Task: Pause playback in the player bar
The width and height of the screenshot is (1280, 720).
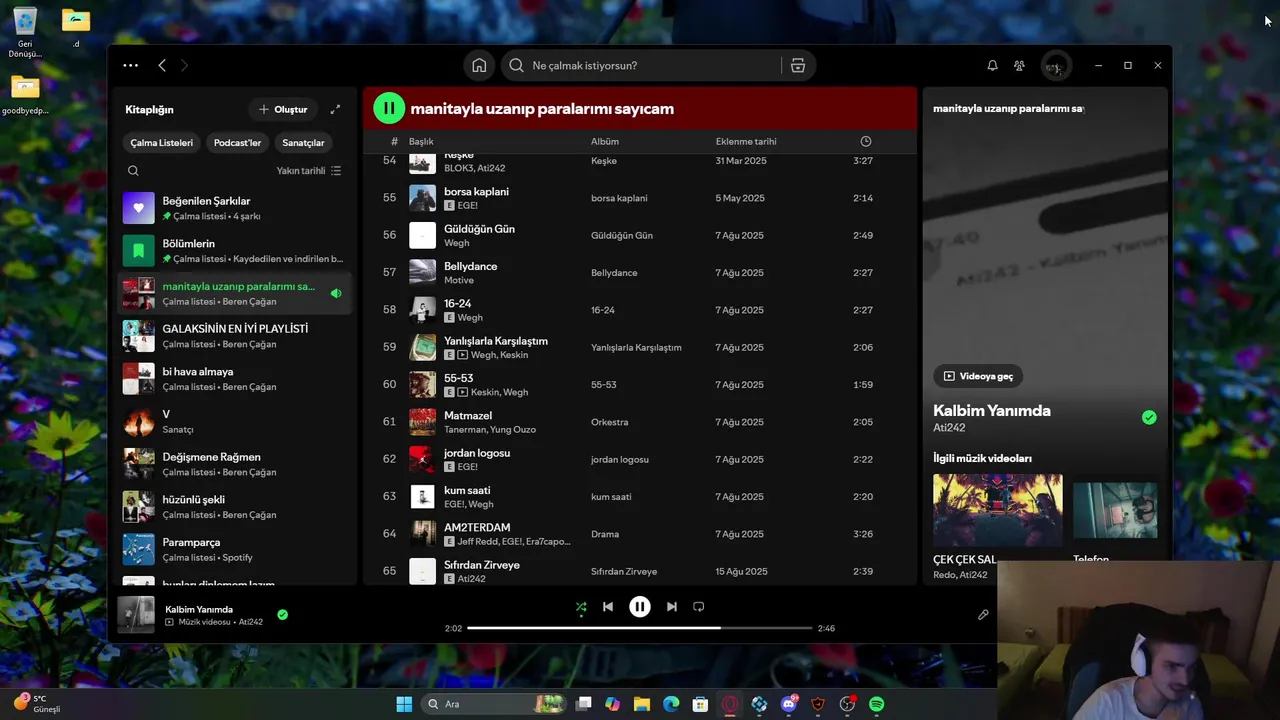Action: [640, 607]
